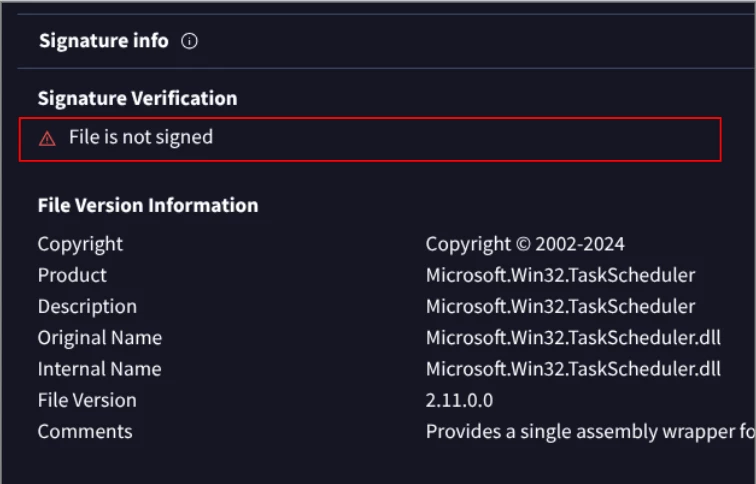Click the Product field label
756x484 pixels.
click(72, 275)
